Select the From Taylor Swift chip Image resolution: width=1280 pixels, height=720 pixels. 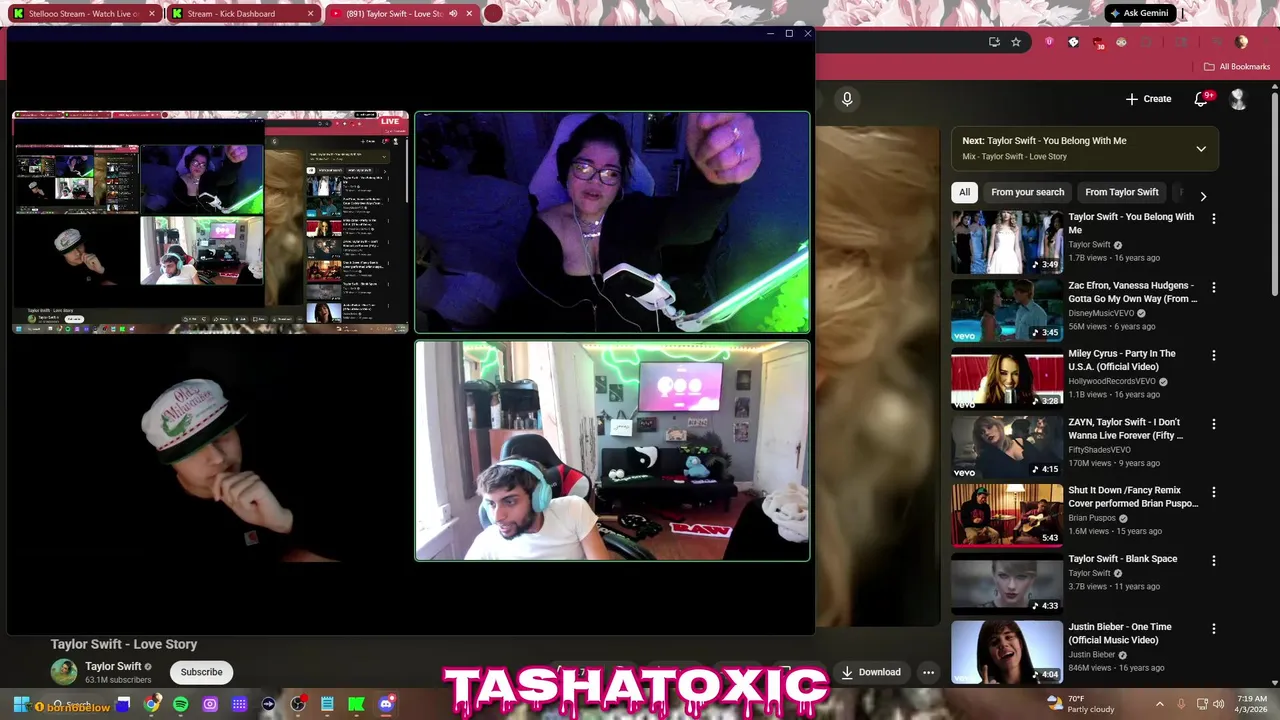point(1121,192)
